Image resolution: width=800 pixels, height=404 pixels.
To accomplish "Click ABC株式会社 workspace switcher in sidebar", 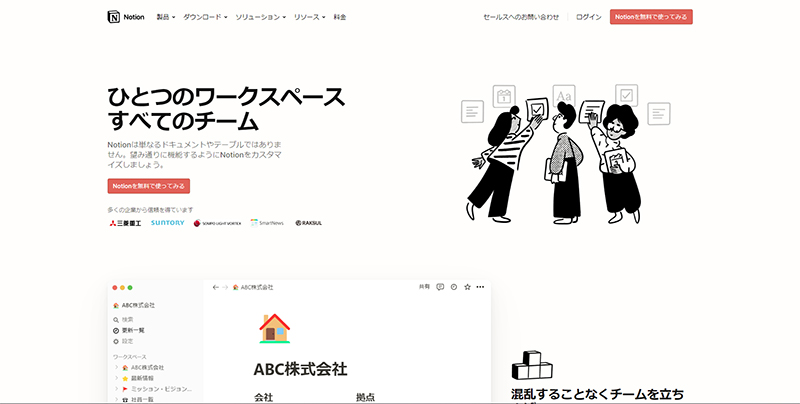I will [x=134, y=305].
